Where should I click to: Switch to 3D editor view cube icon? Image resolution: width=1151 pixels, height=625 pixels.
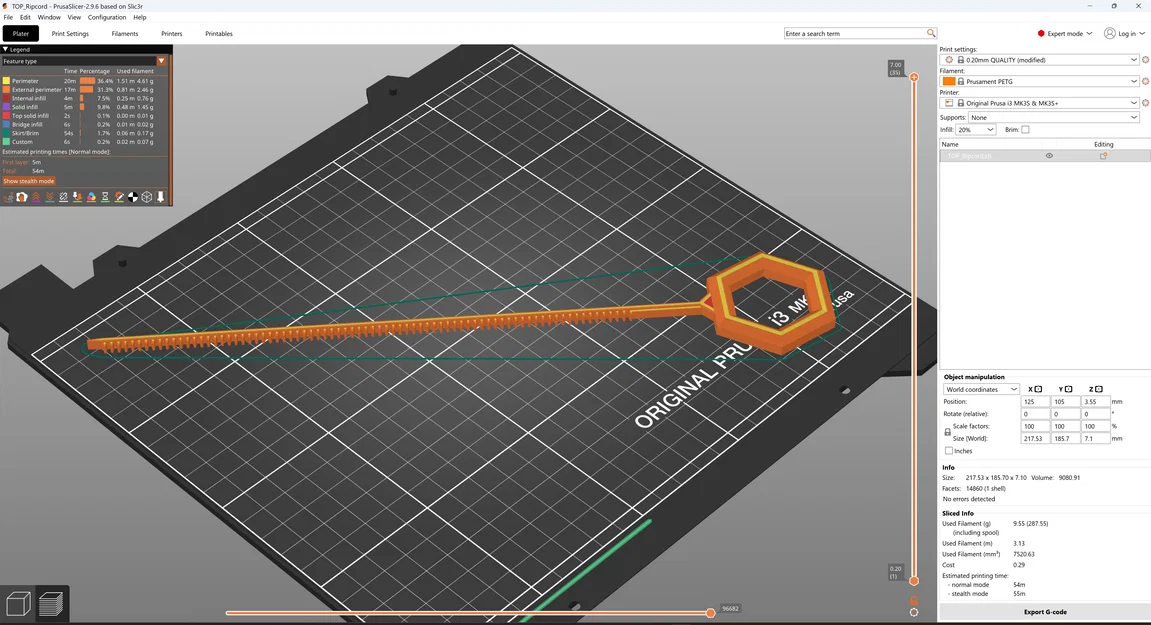[18, 604]
